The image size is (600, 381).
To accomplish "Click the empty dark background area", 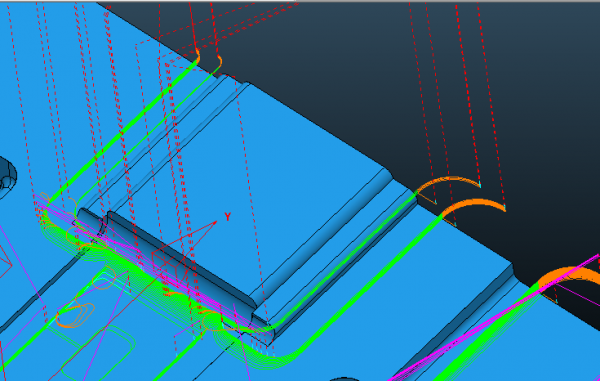I will click(x=421, y=77).
